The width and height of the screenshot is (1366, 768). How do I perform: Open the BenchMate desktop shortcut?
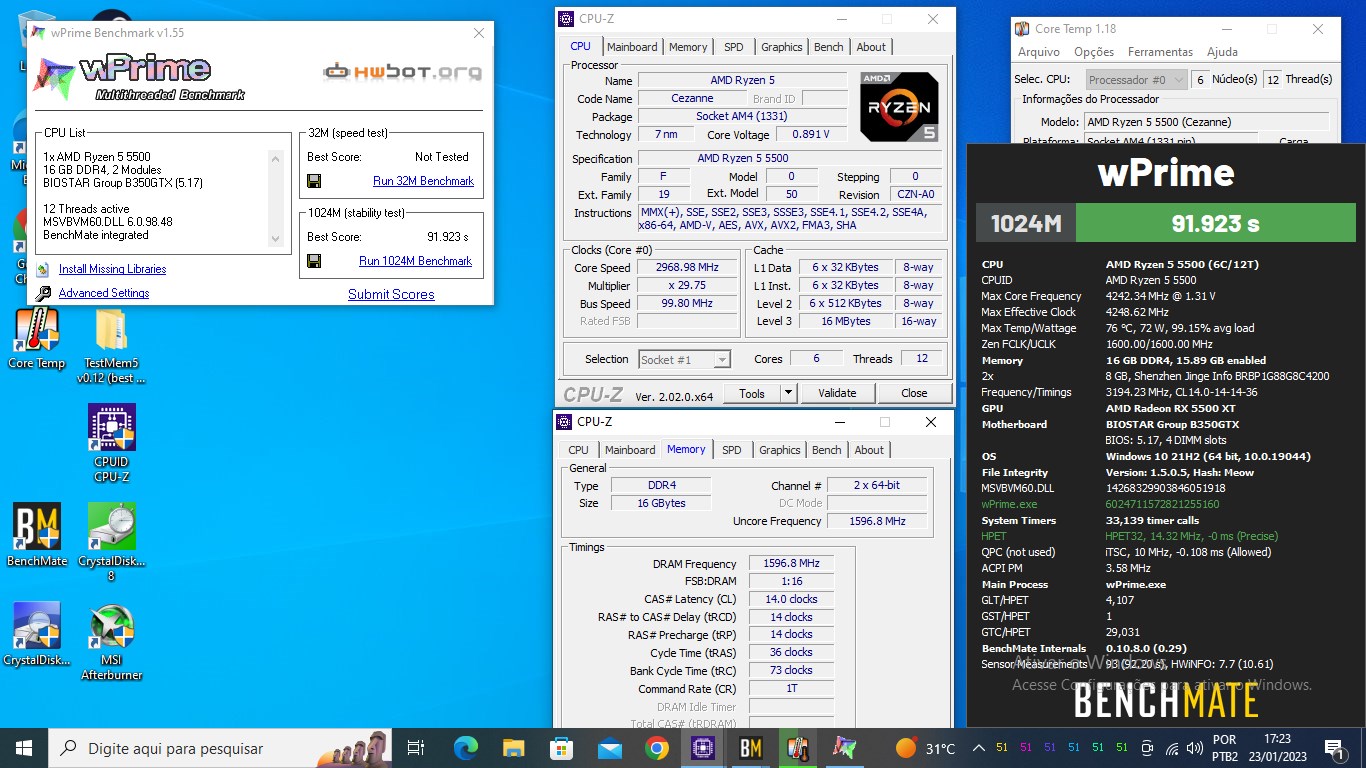pyautogui.click(x=37, y=535)
